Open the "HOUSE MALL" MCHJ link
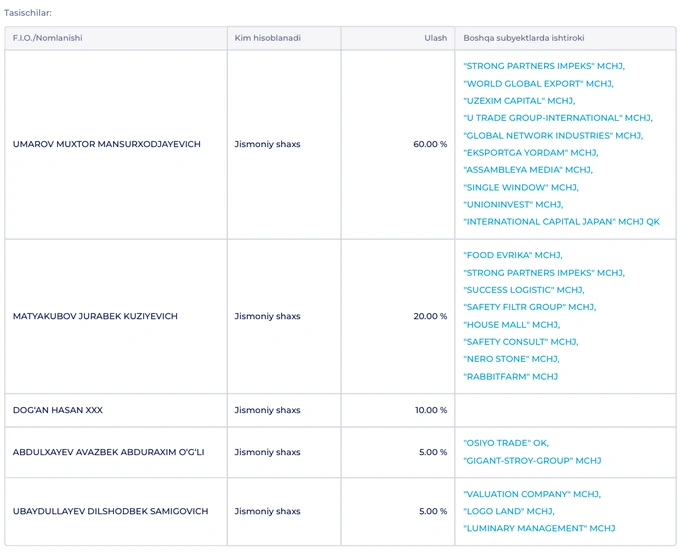The image size is (680, 553). [x=511, y=325]
